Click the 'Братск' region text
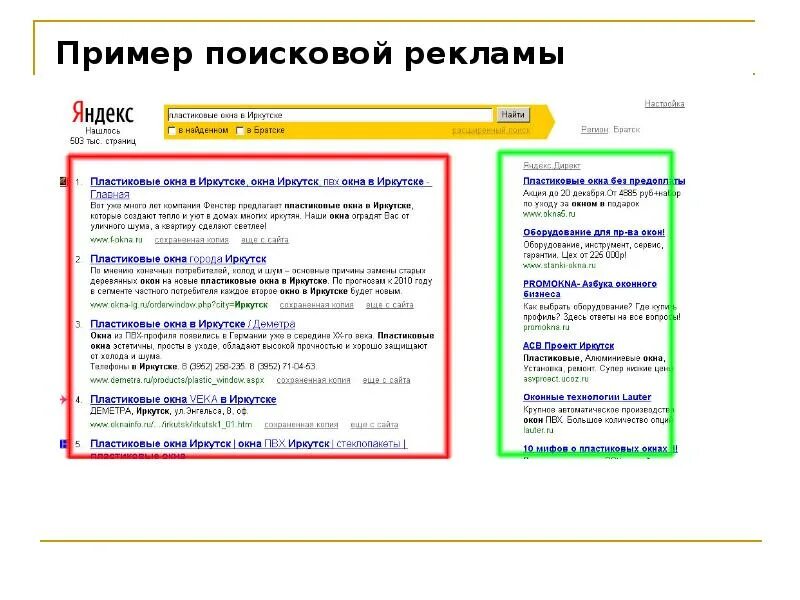This screenshot has height=600, width=800. click(627, 130)
